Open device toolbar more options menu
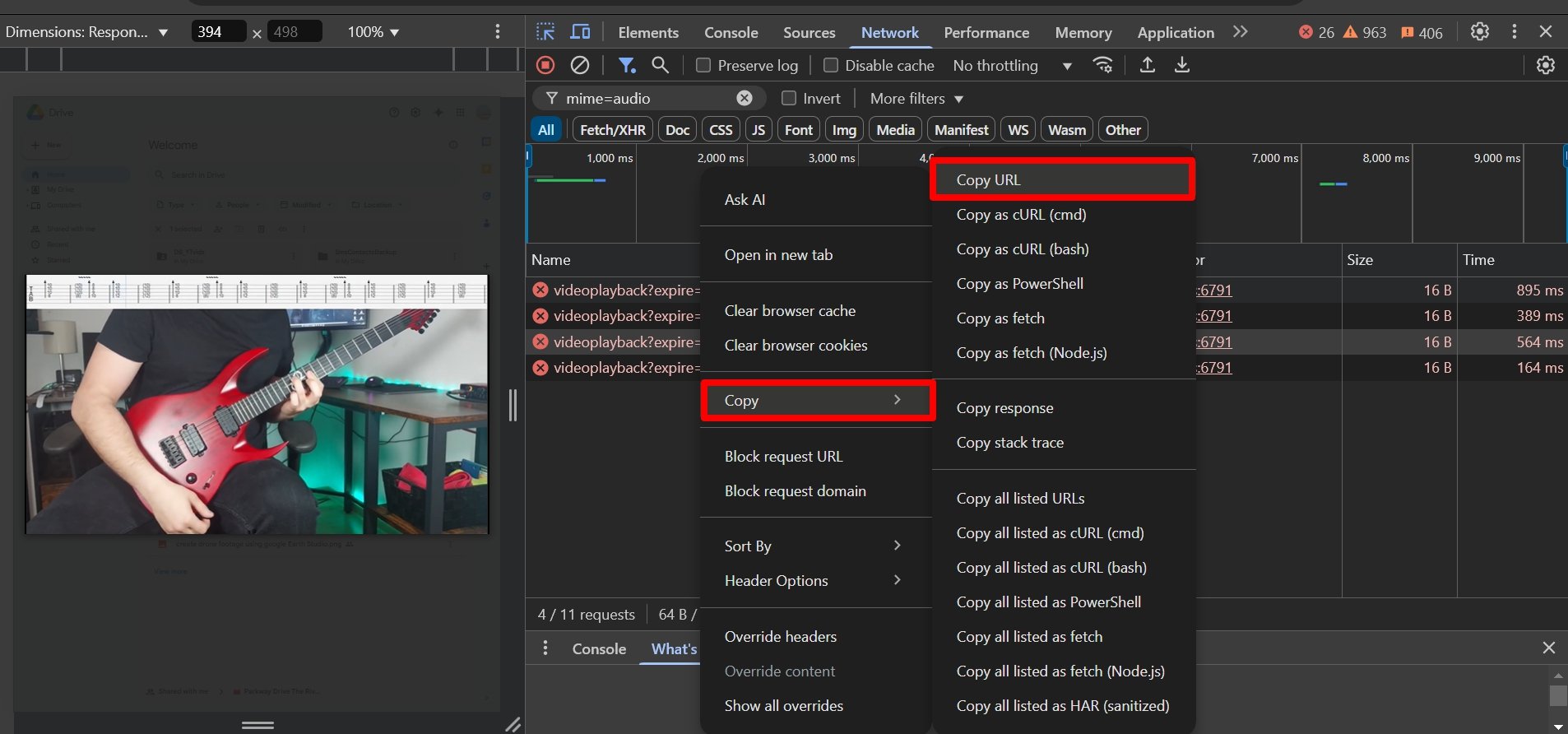This screenshot has height=734, width=1568. click(498, 31)
